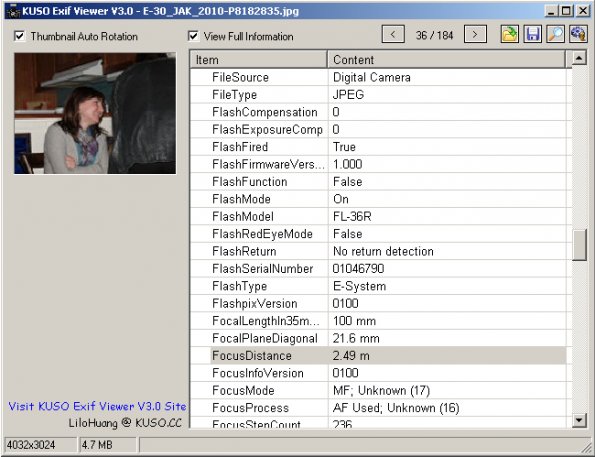Click the scrollbar up arrow
The width and height of the screenshot is (595, 457).
coord(579,58)
